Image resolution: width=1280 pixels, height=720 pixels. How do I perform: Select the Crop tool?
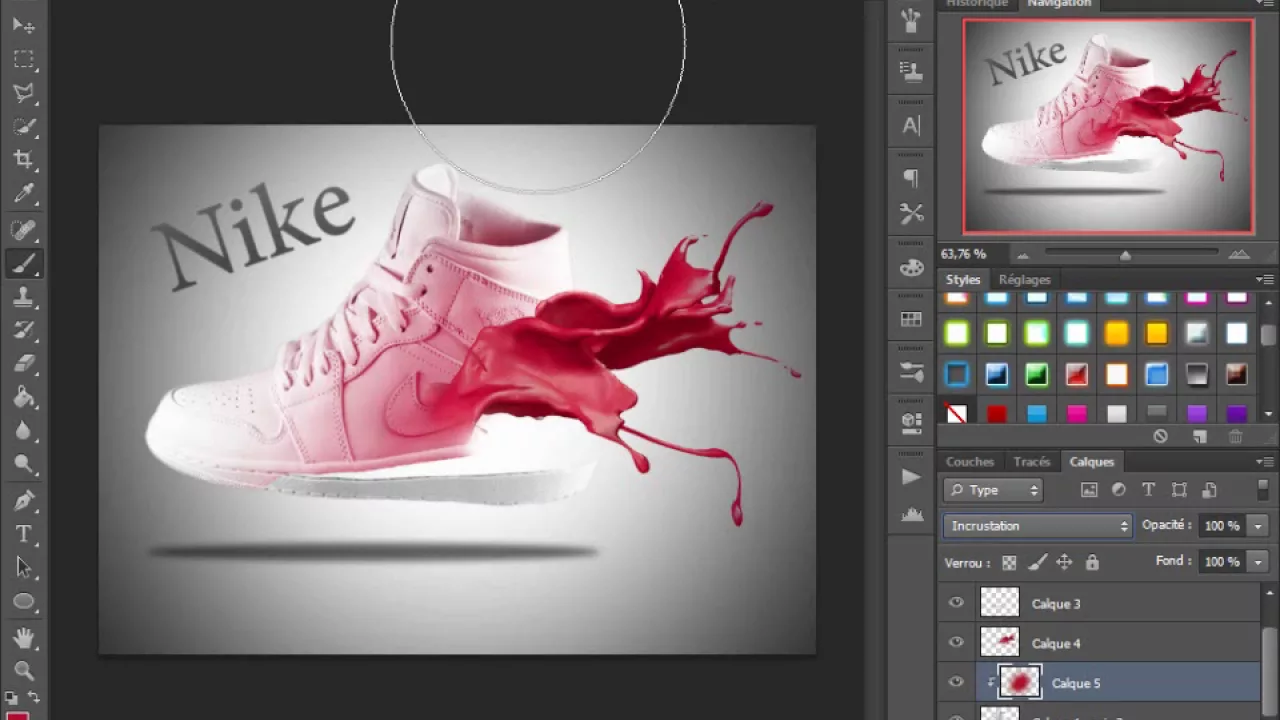pos(24,160)
